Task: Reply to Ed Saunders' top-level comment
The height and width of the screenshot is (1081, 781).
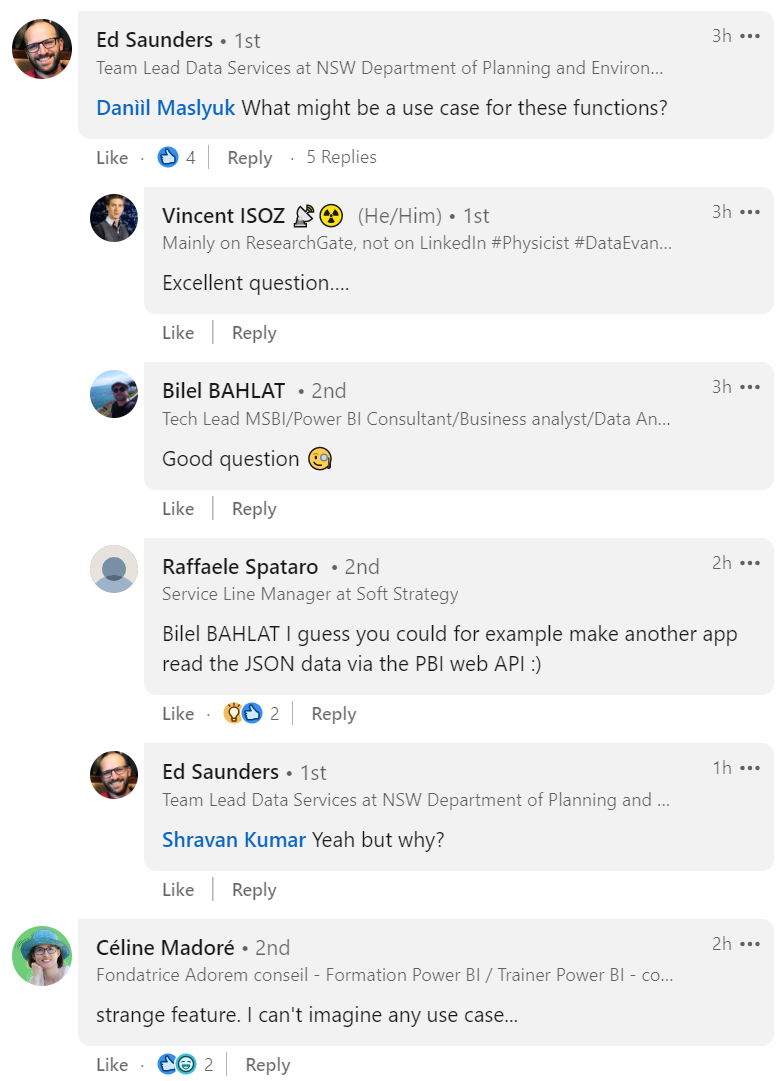Action: (249, 158)
